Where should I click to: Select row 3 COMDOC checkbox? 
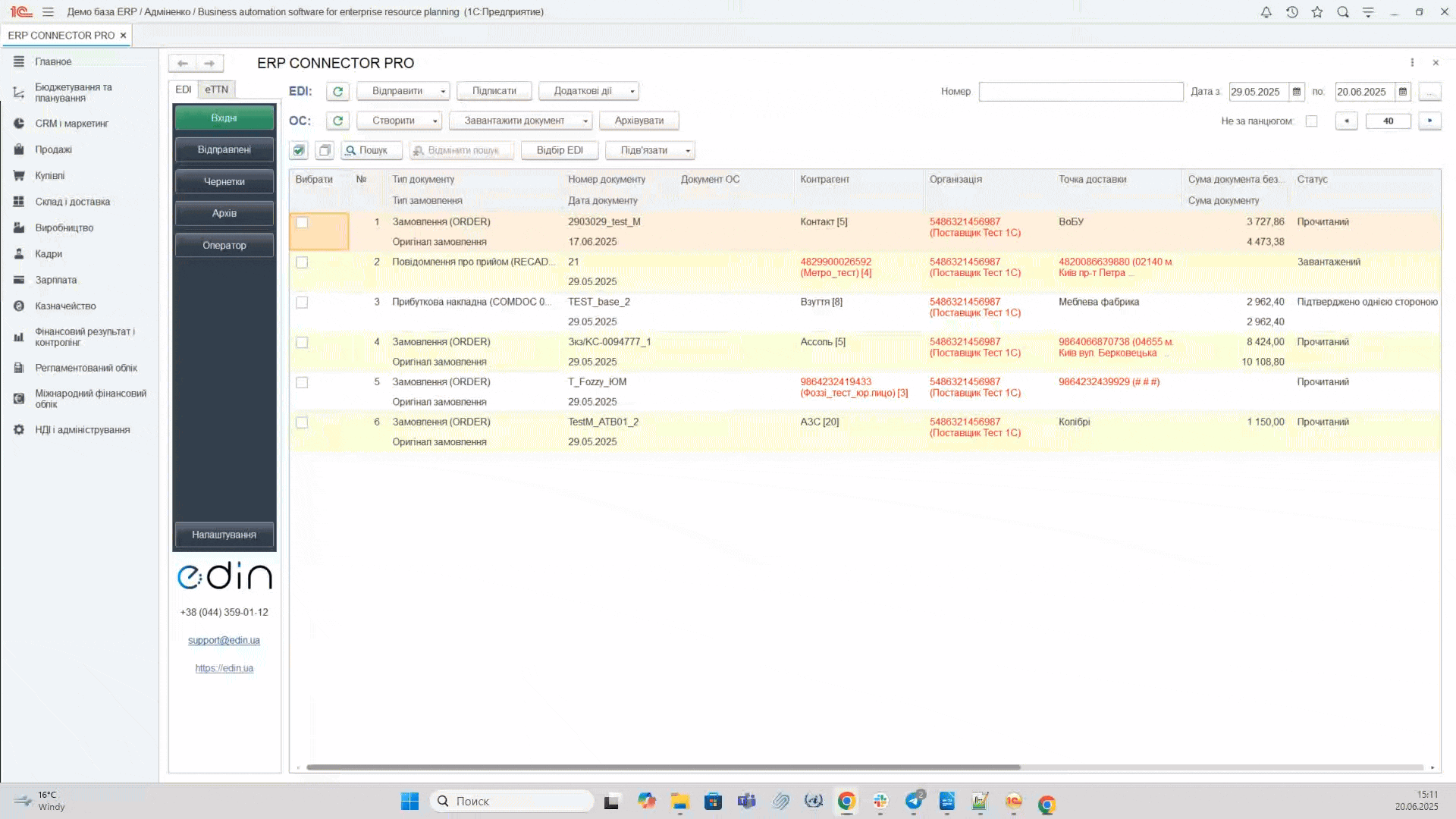click(x=302, y=303)
